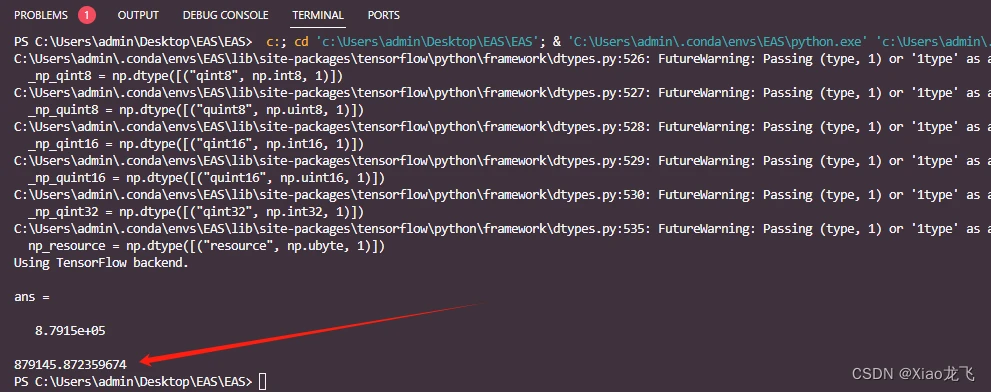Click the red problems count badge
The image size is (991, 392).
coord(87,15)
